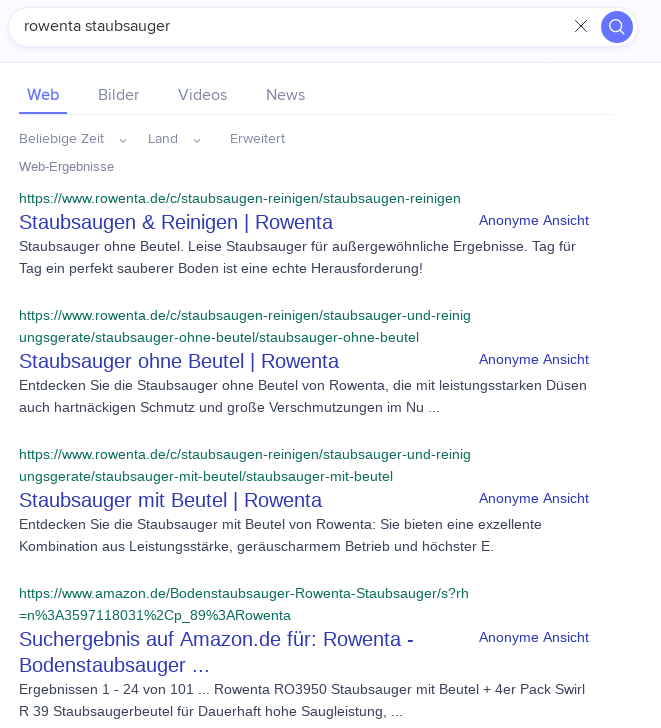Click Anonyme Ansicht for the 'mit Beutel' result

534,499
